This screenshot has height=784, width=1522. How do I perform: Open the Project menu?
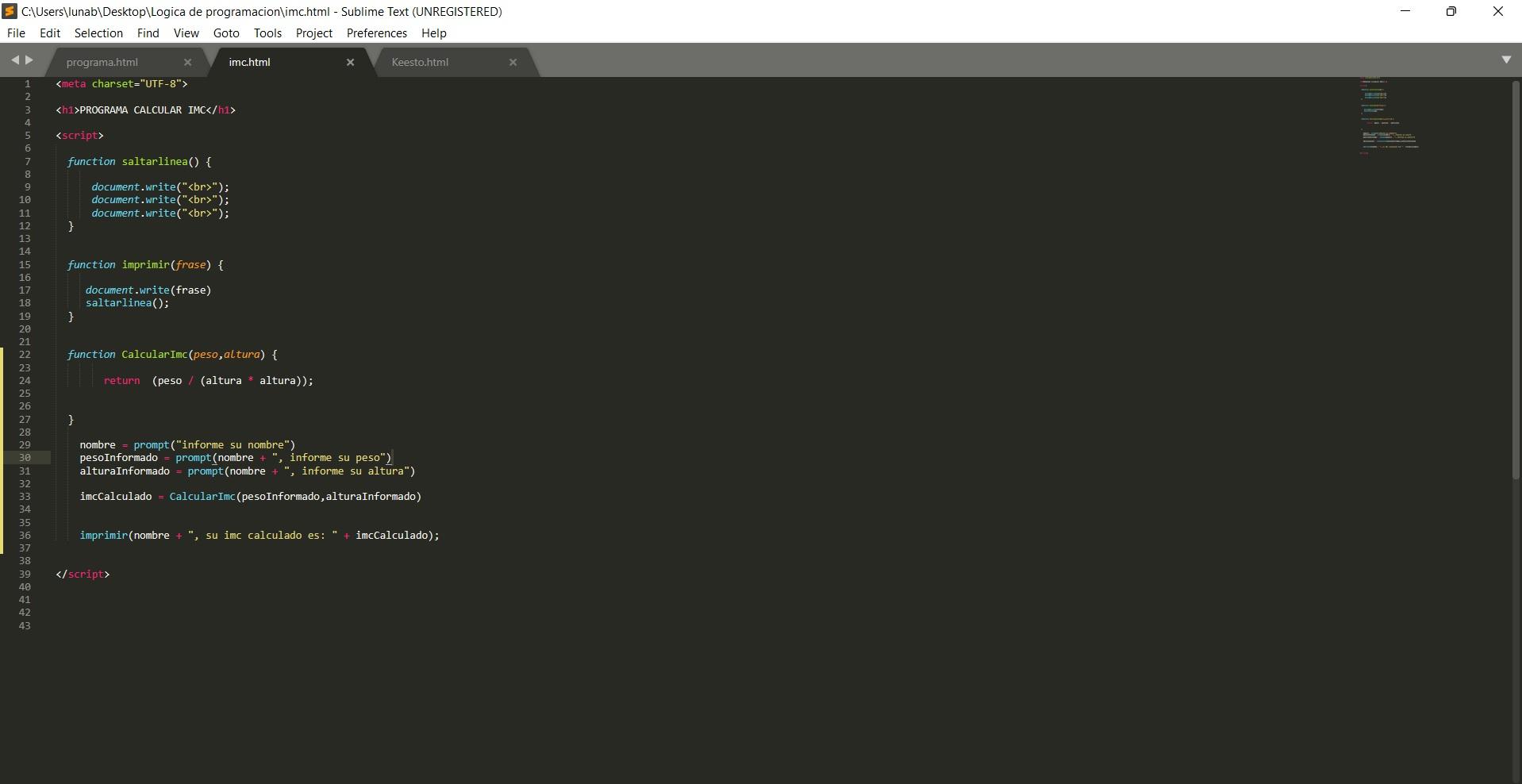coord(314,33)
